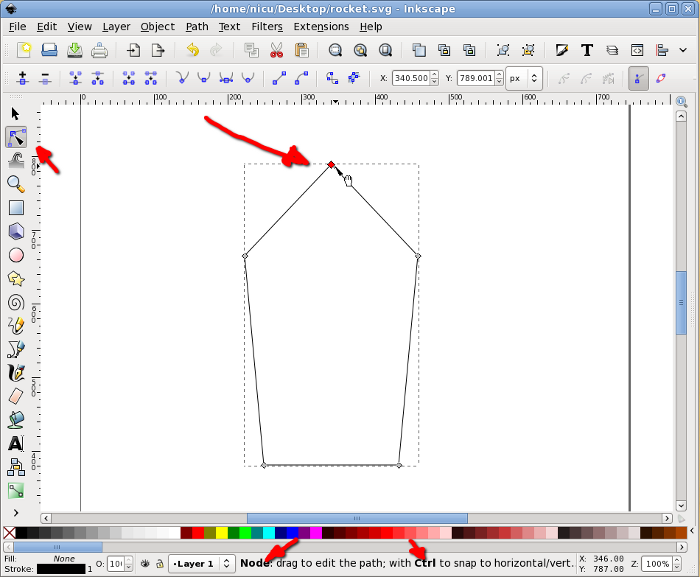This screenshot has height=577, width=700.
Task: Select the Paint Bucket fill tool
Action: coord(16,420)
